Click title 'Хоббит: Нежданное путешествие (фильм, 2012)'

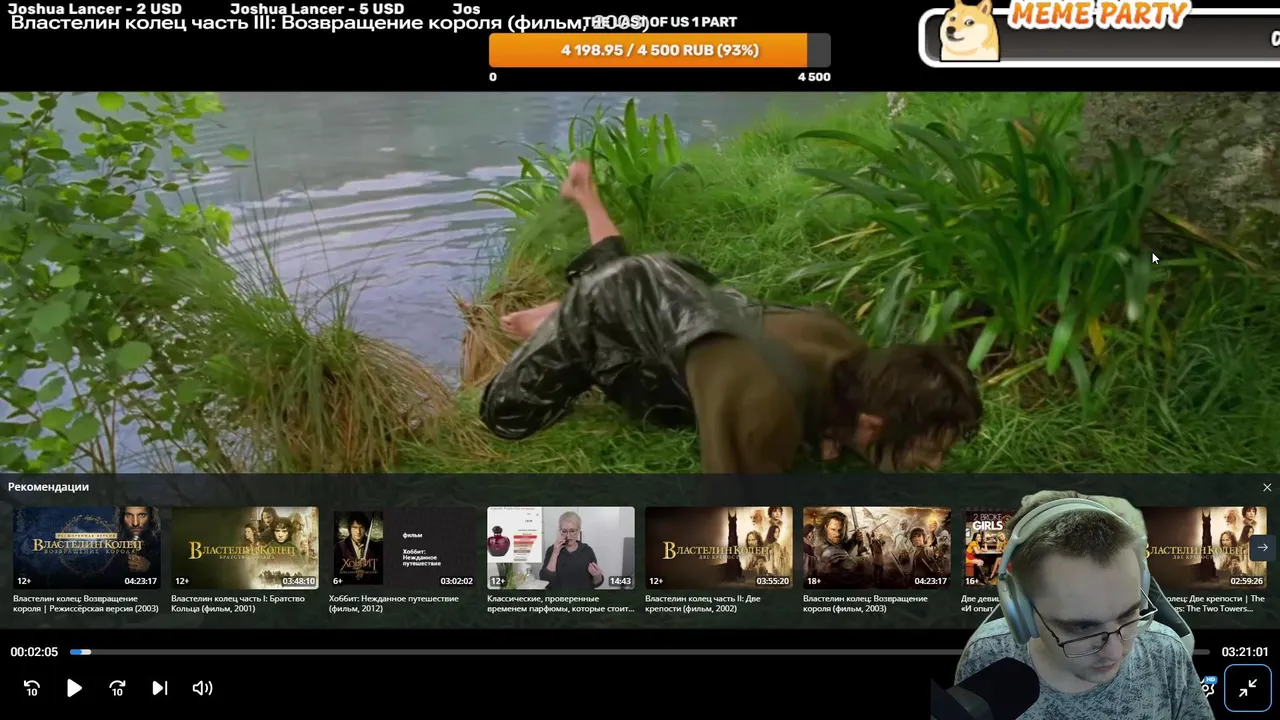(x=394, y=603)
